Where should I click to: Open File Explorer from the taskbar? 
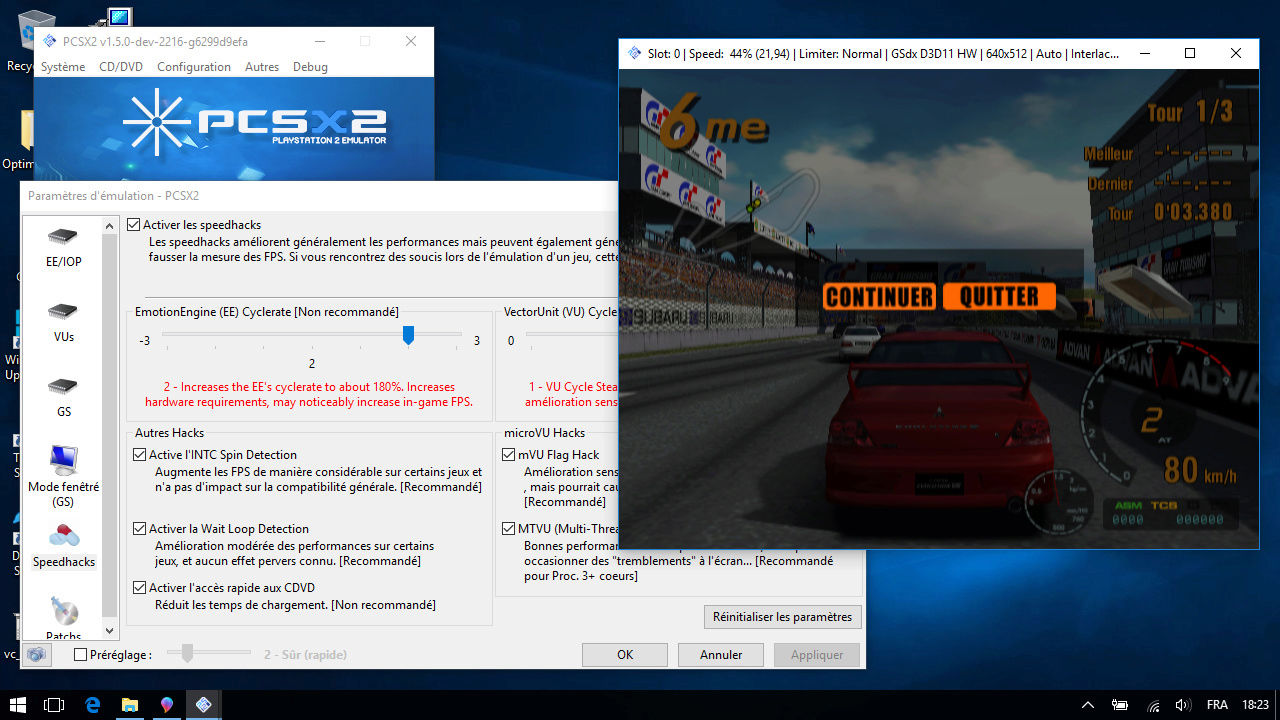coord(129,705)
